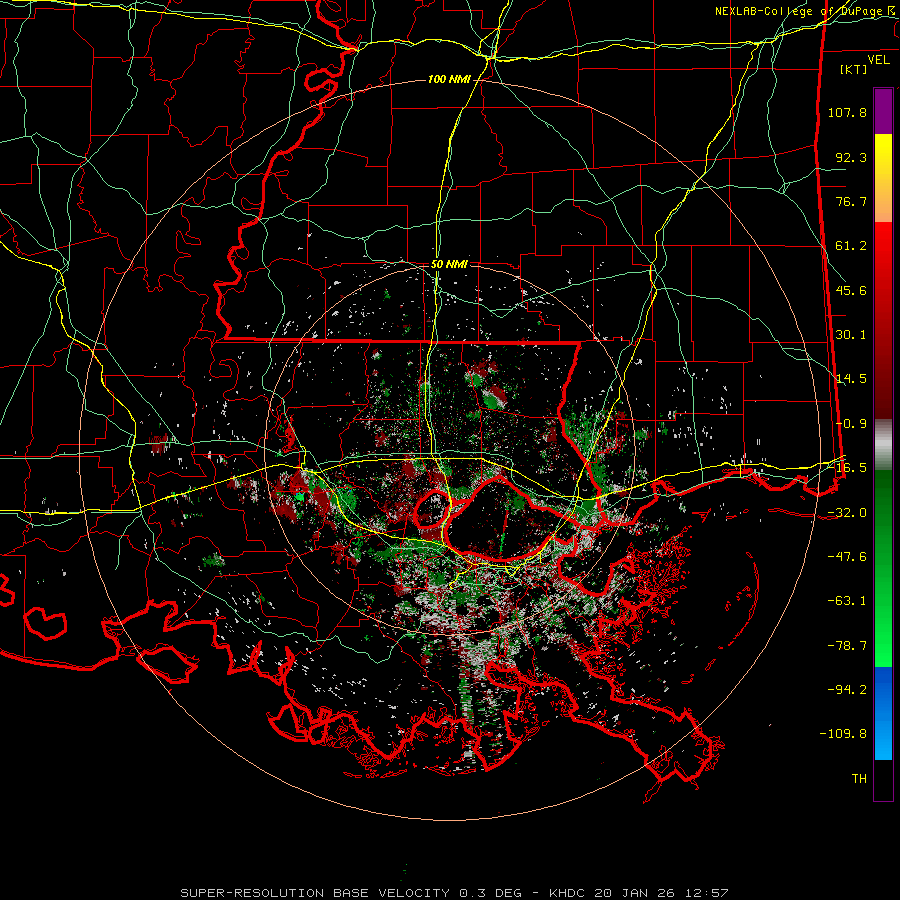Click the VEL legend title

(878, 59)
